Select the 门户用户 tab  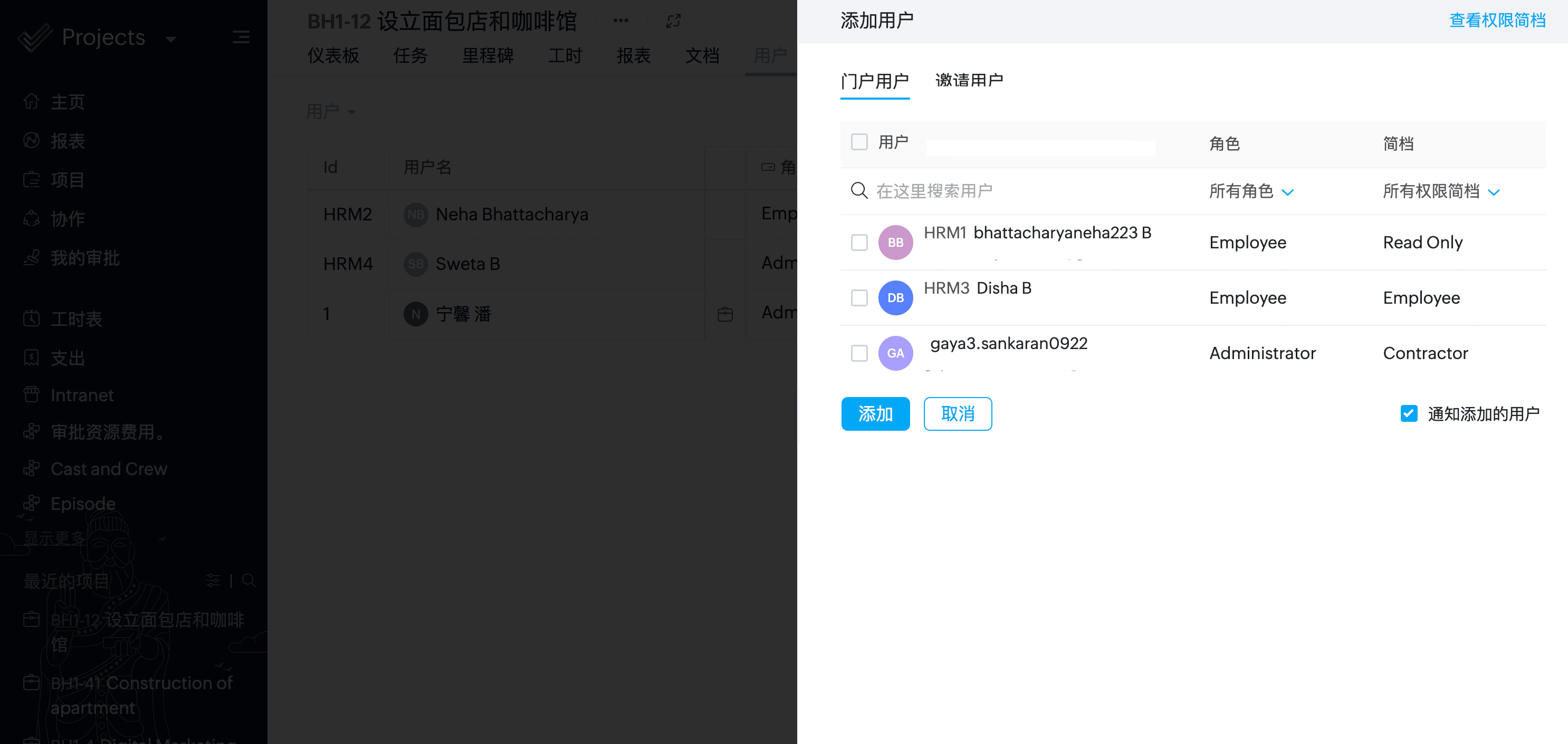coord(874,81)
